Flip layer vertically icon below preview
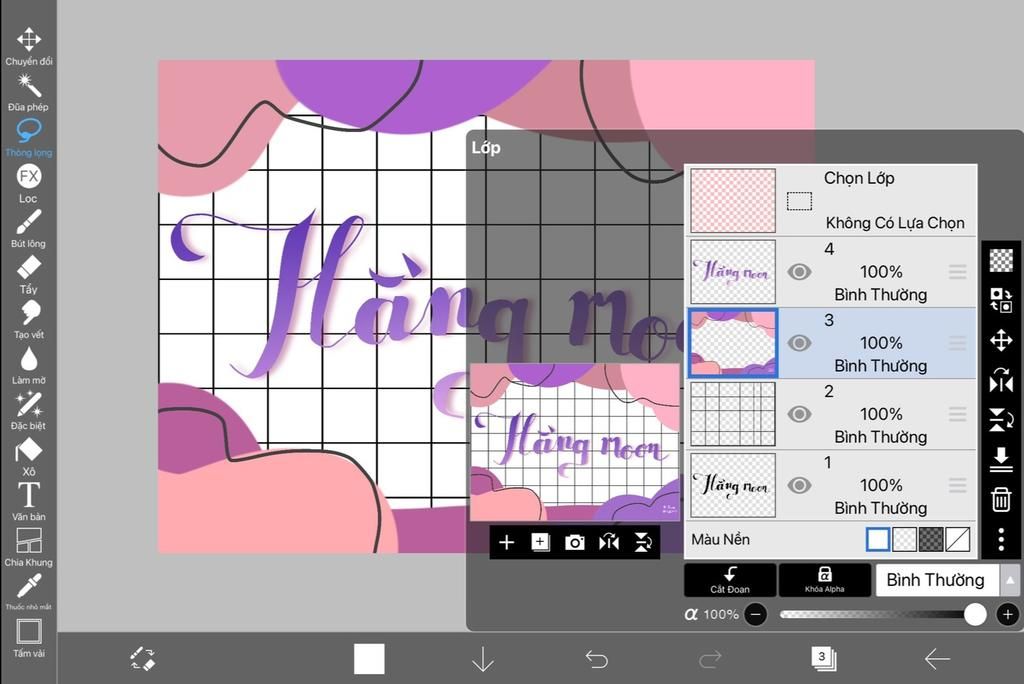Screen dimensions: 1024x684 pos(643,542)
